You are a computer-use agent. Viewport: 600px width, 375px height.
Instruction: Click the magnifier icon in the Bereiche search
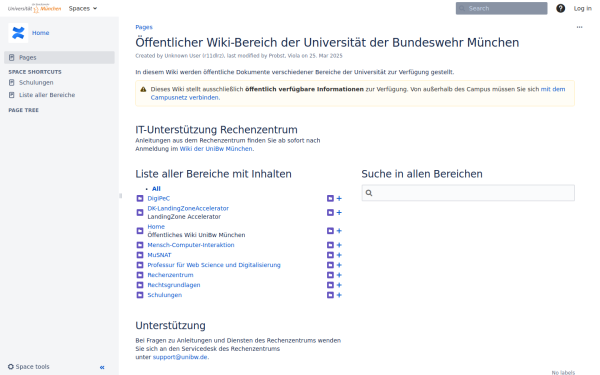click(x=369, y=193)
